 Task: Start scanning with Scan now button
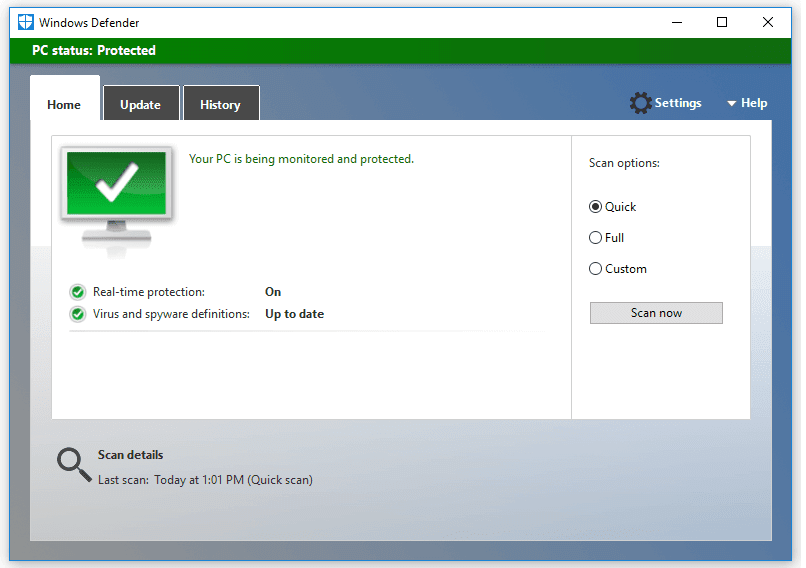656,313
